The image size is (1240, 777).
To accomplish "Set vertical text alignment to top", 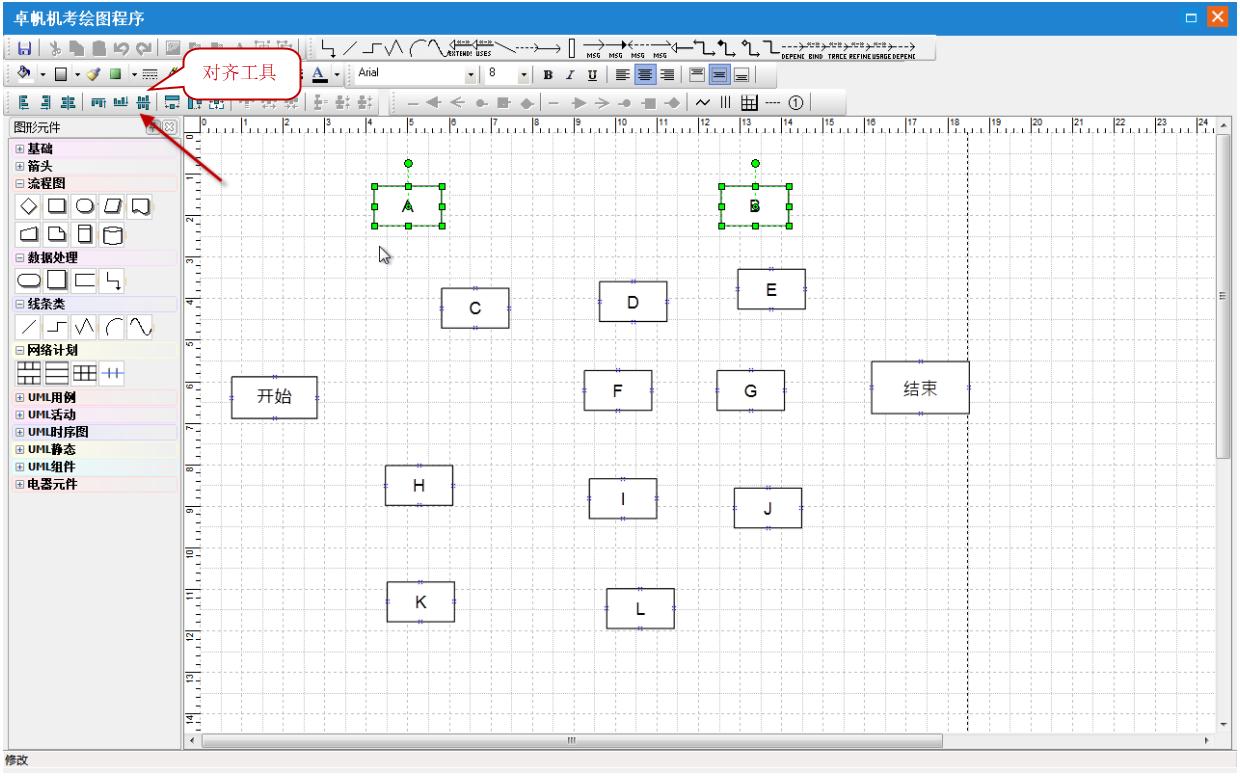I will tap(697, 75).
